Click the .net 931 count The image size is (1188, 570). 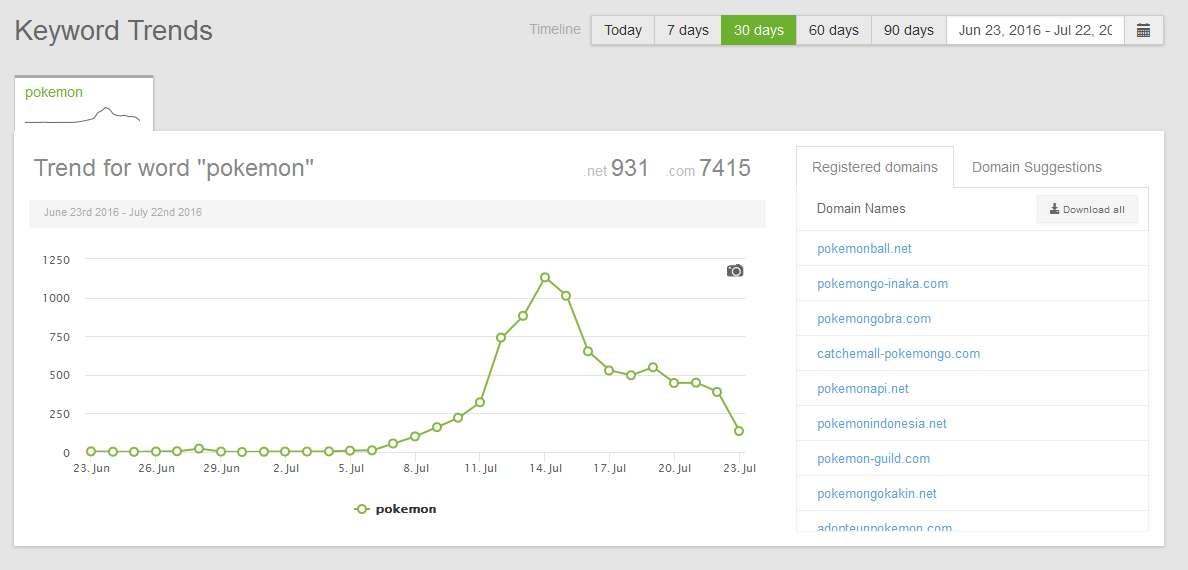[617, 168]
